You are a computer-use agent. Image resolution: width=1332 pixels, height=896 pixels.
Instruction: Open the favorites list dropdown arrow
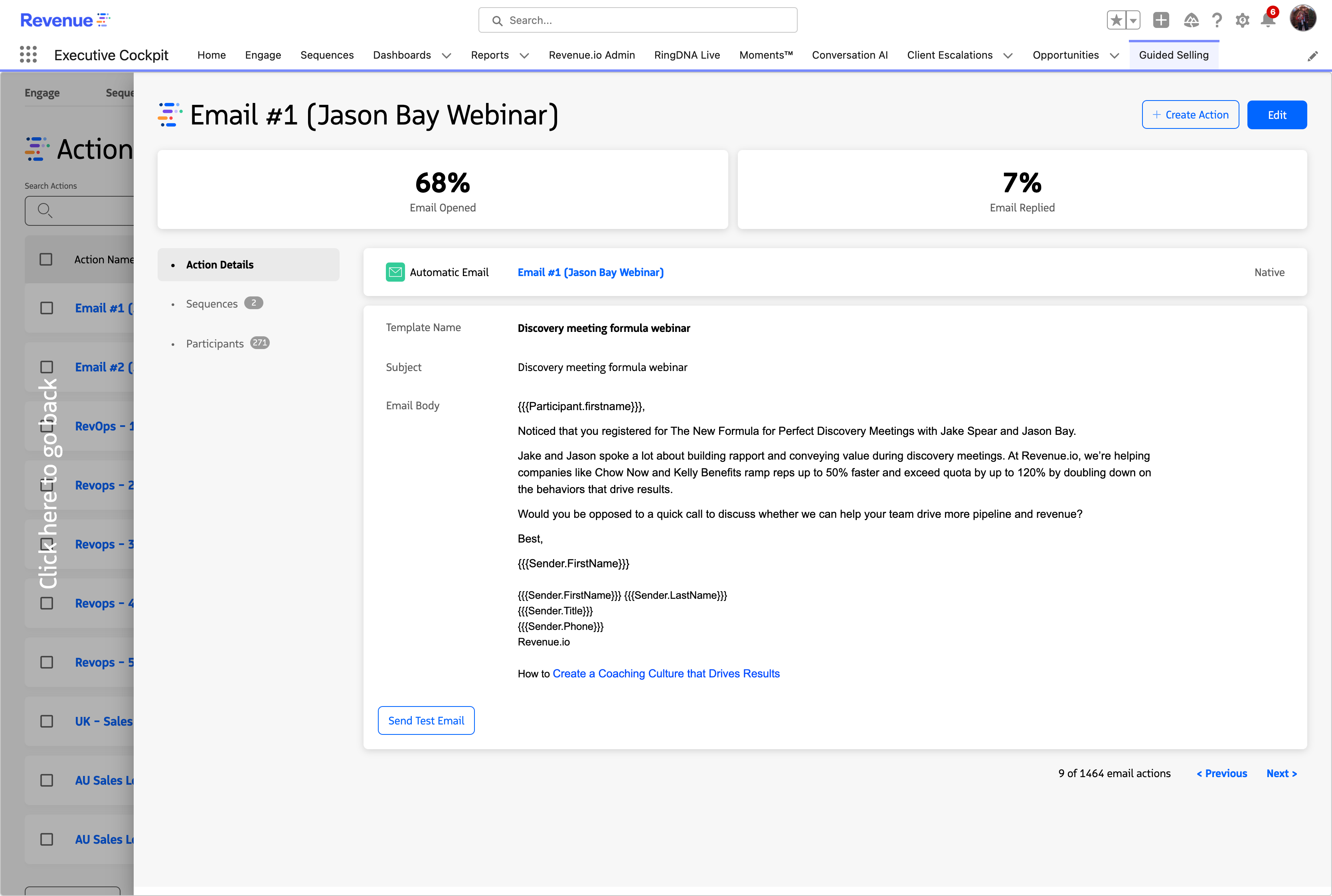click(x=1132, y=21)
